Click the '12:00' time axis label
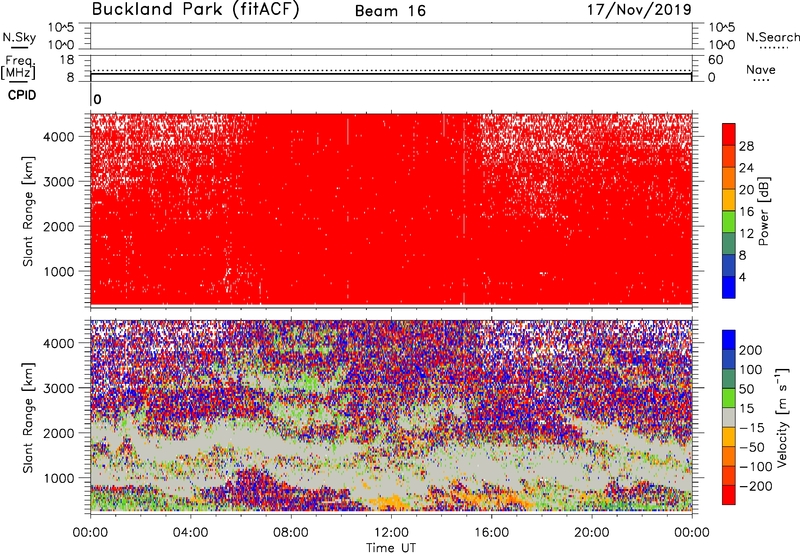Viewport: 800px width, 554px height. coord(391,533)
